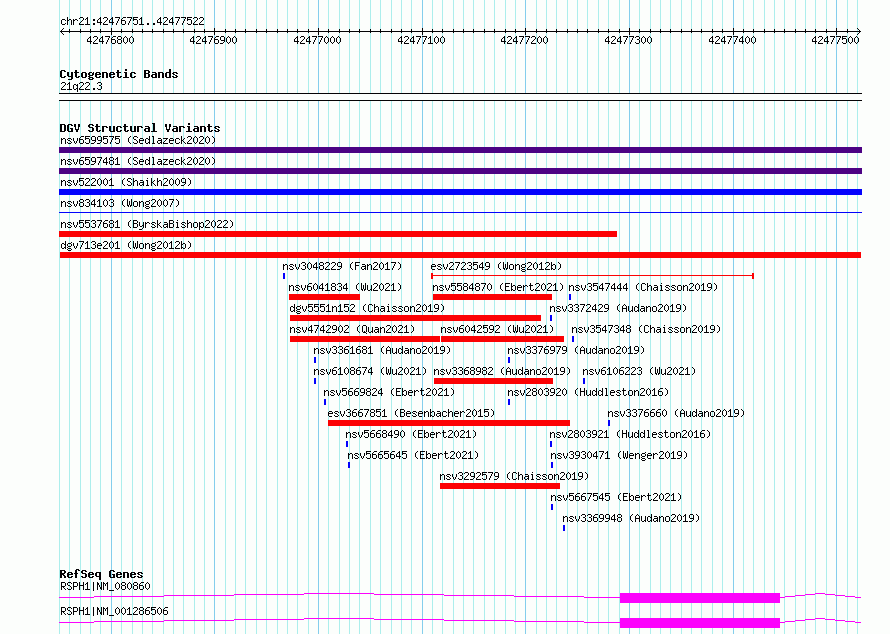Click the red bar under esv3667851
This screenshot has width=890, height=634.
(x=449, y=423)
